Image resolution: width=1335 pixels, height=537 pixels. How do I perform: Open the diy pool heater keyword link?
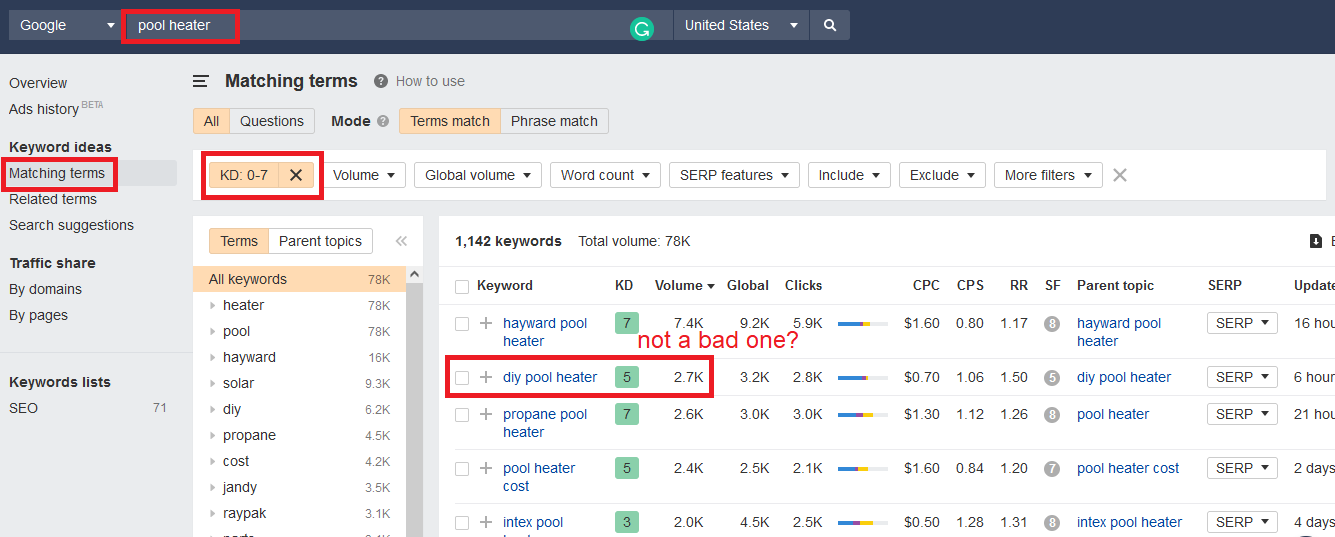(550, 377)
